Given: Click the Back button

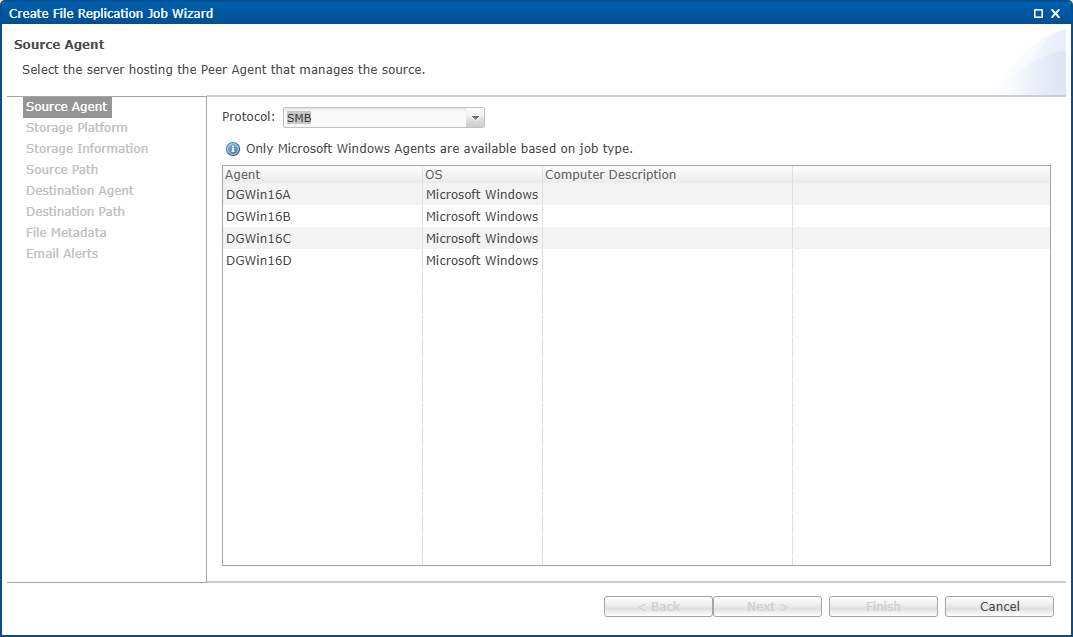Looking at the screenshot, I should 658,606.
